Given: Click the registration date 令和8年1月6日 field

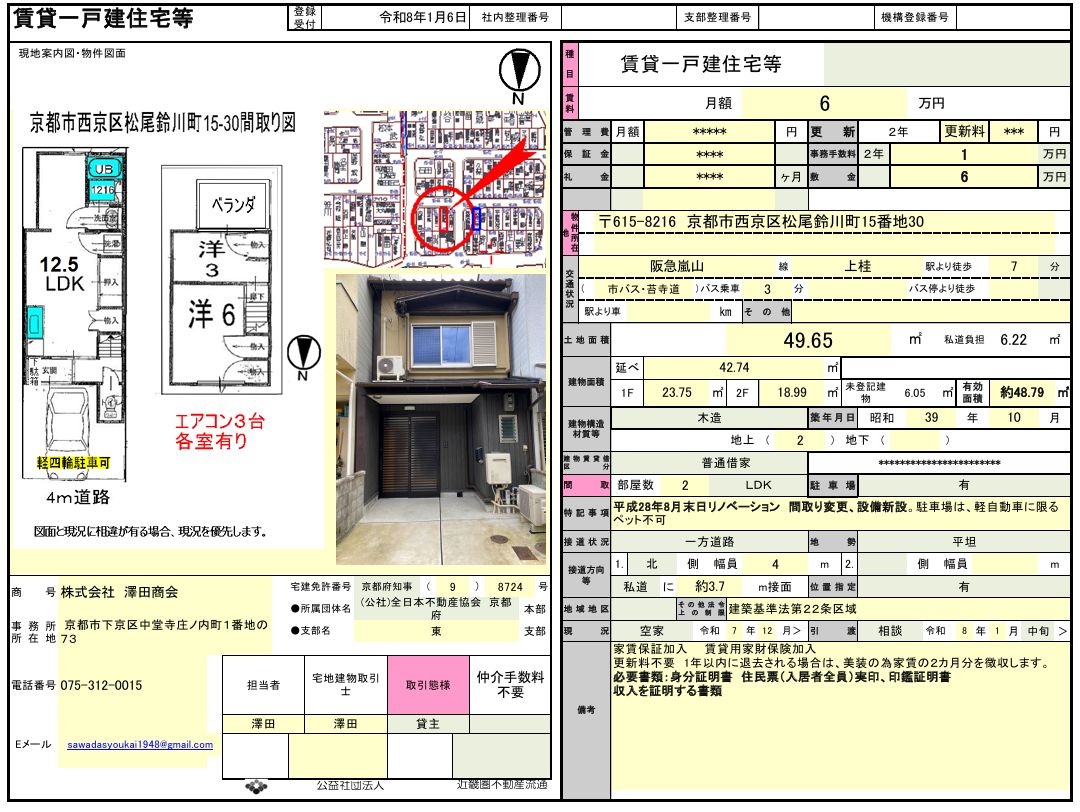Looking at the screenshot, I should point(423,18).
